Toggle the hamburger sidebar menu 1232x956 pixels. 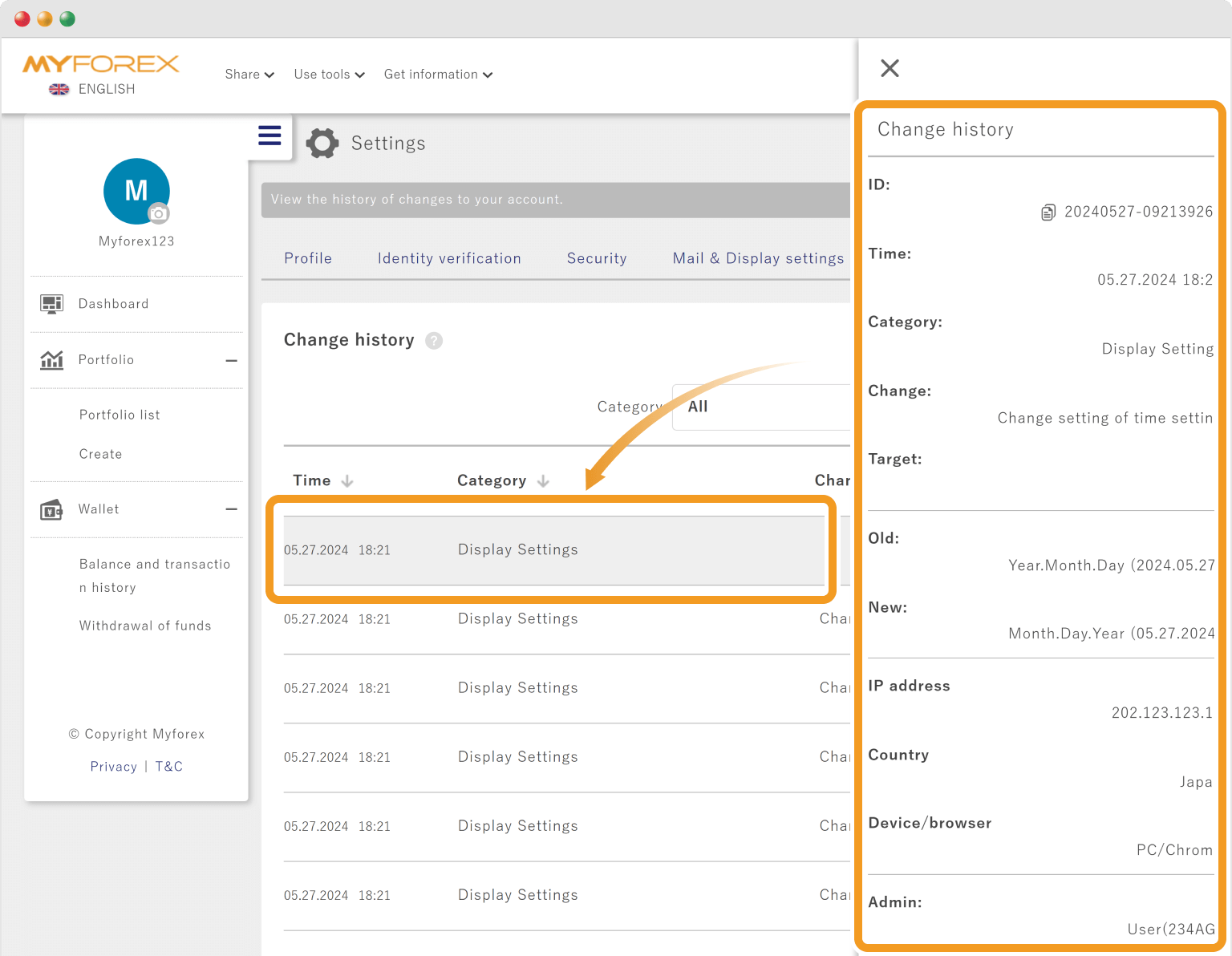(269, 136)
